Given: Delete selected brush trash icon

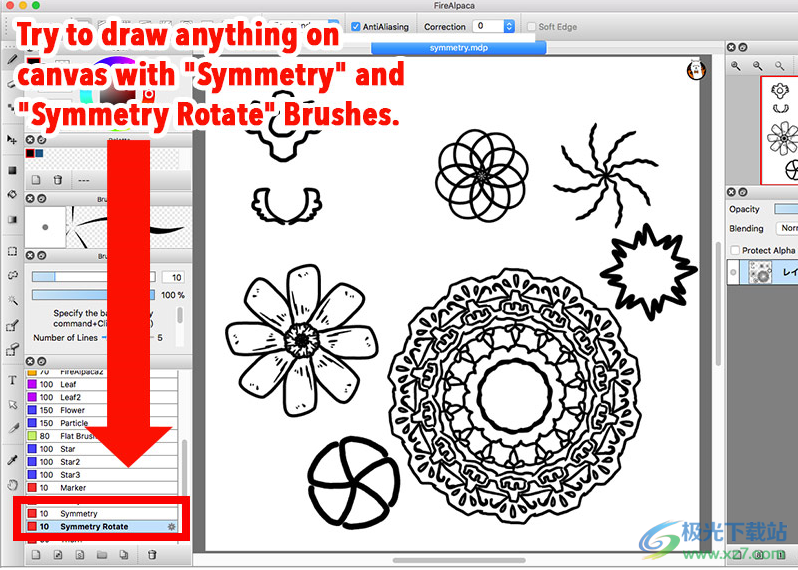Looking at the screenshot, I should click(x=152, y=555).
